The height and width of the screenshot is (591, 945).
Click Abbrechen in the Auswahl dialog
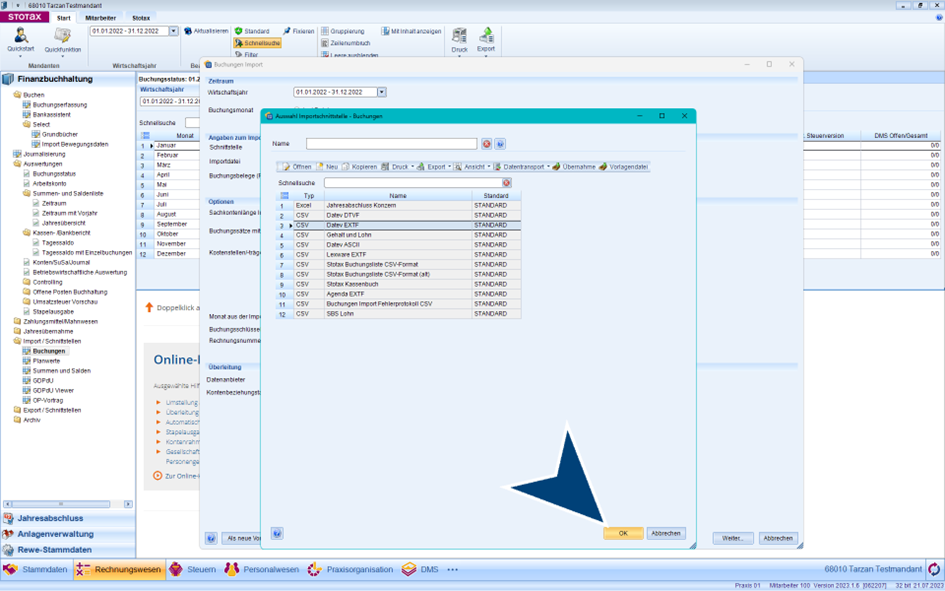click(666, 533)
